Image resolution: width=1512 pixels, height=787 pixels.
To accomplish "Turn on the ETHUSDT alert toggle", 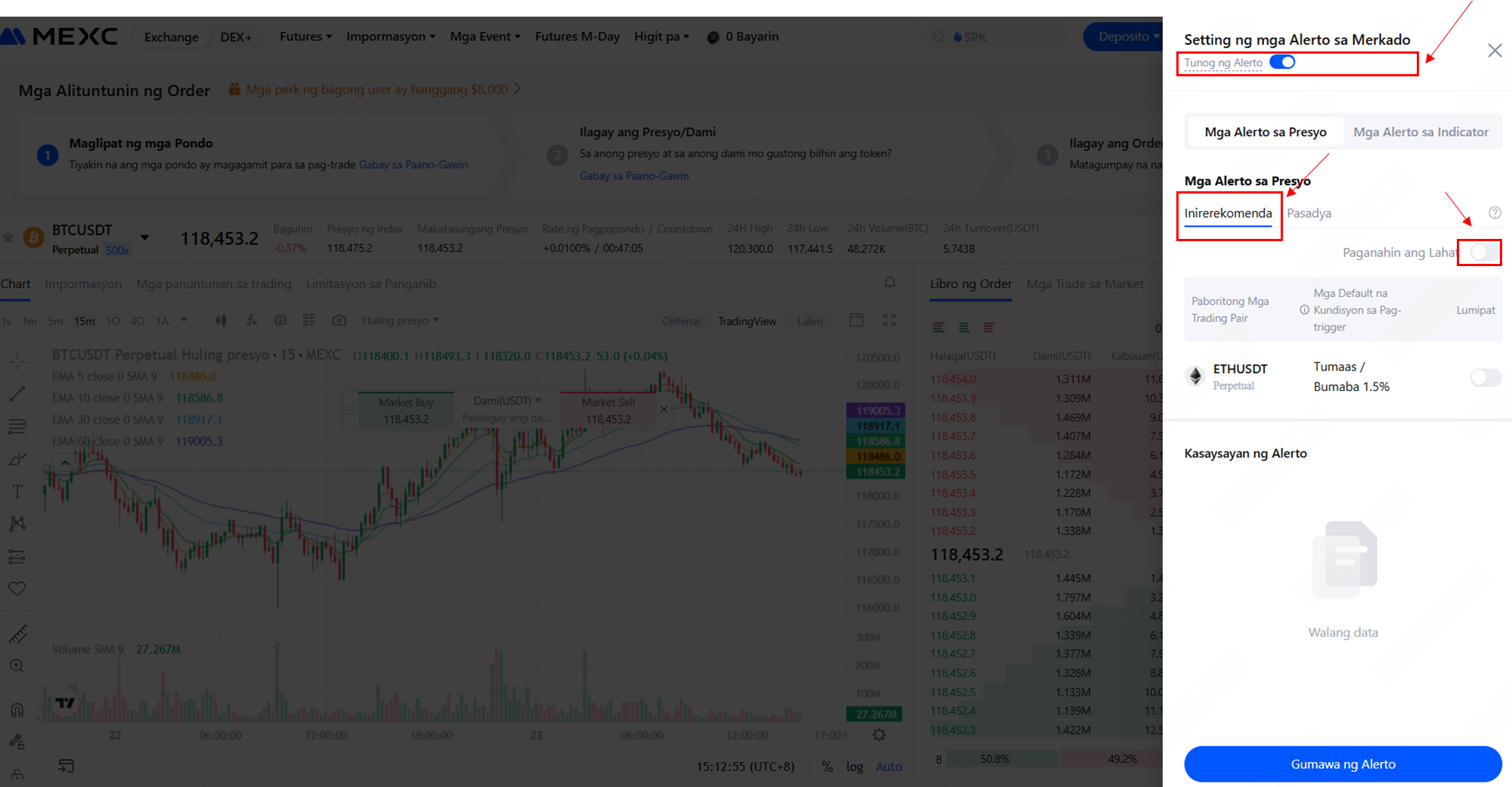I will (x=1485, y=377).
